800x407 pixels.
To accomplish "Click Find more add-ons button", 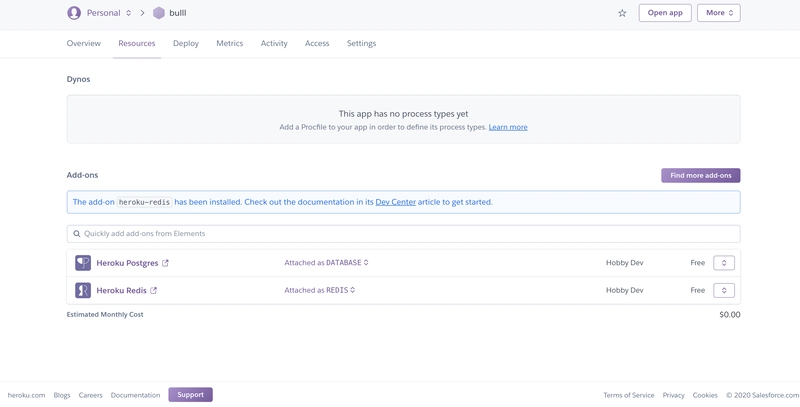I will pos(701,175).
